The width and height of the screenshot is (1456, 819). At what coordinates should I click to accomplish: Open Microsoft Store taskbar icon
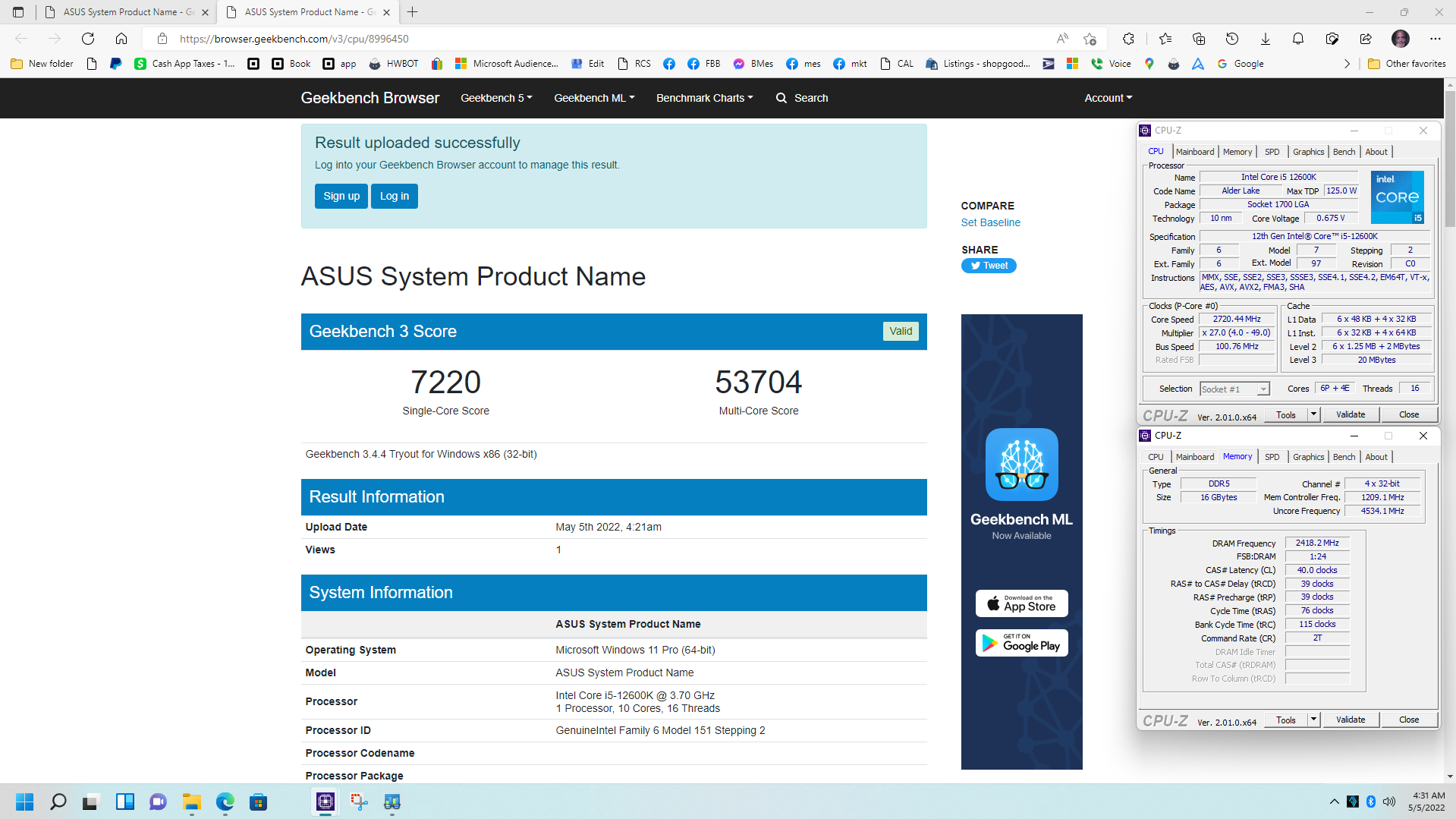tap(259, 802)
